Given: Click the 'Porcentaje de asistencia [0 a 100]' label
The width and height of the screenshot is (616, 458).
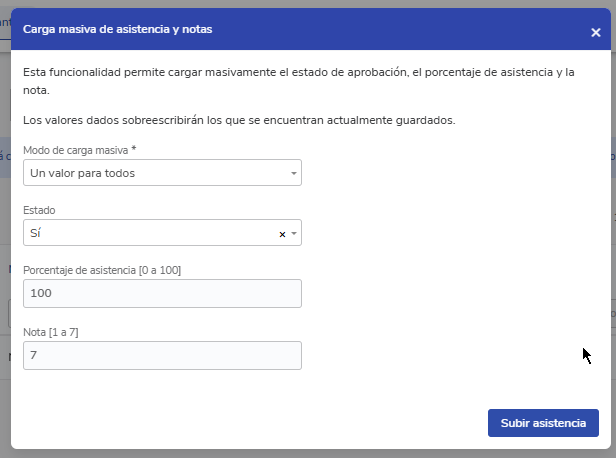Looking at the screenshot, I should coord(101,270).
